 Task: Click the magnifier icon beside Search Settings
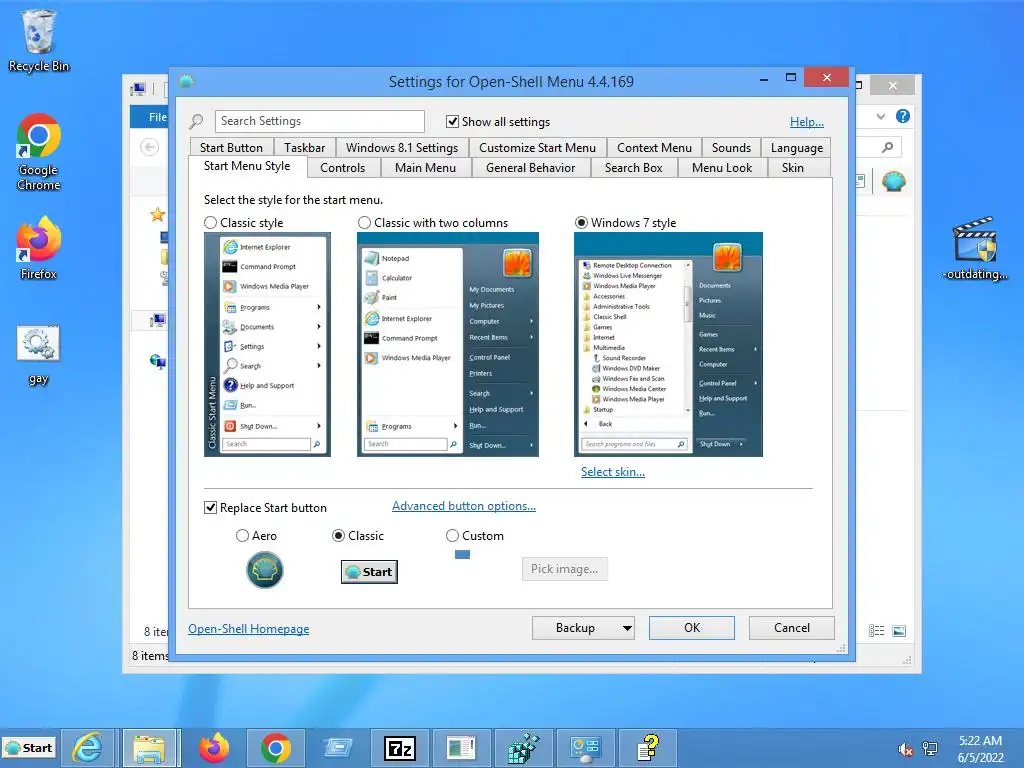(196, 121)
